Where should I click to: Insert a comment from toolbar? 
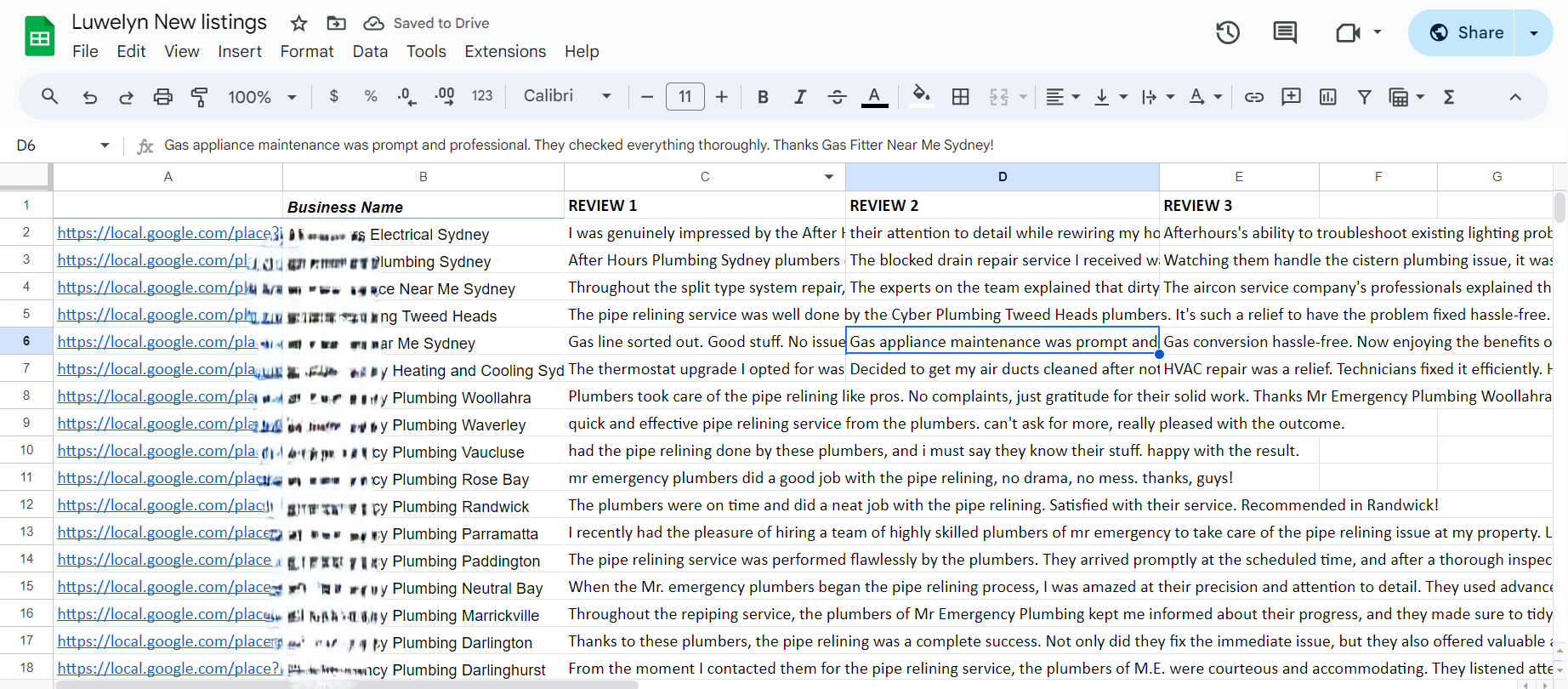[x=1291, y=97]
